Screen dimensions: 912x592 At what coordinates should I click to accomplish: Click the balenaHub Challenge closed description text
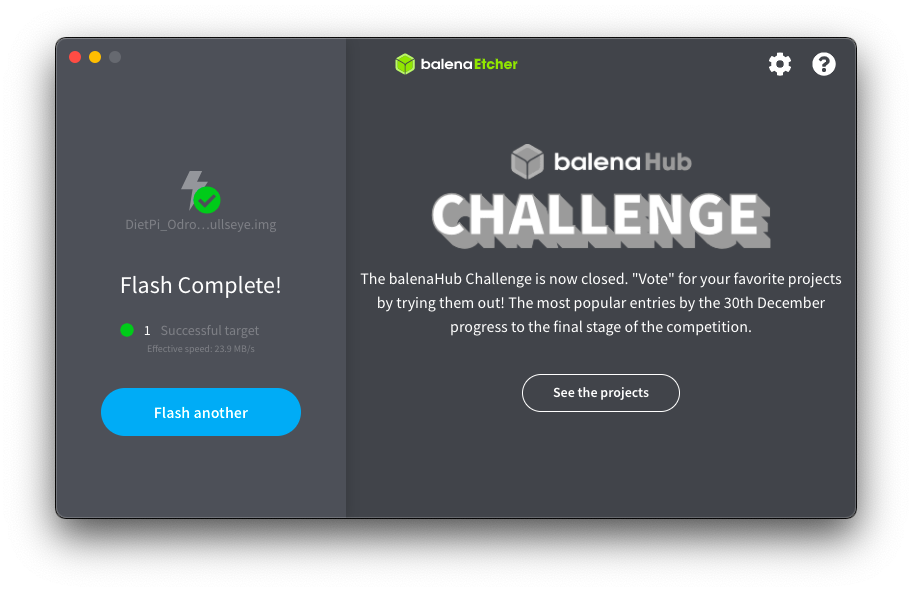click(x=601, y=303)
